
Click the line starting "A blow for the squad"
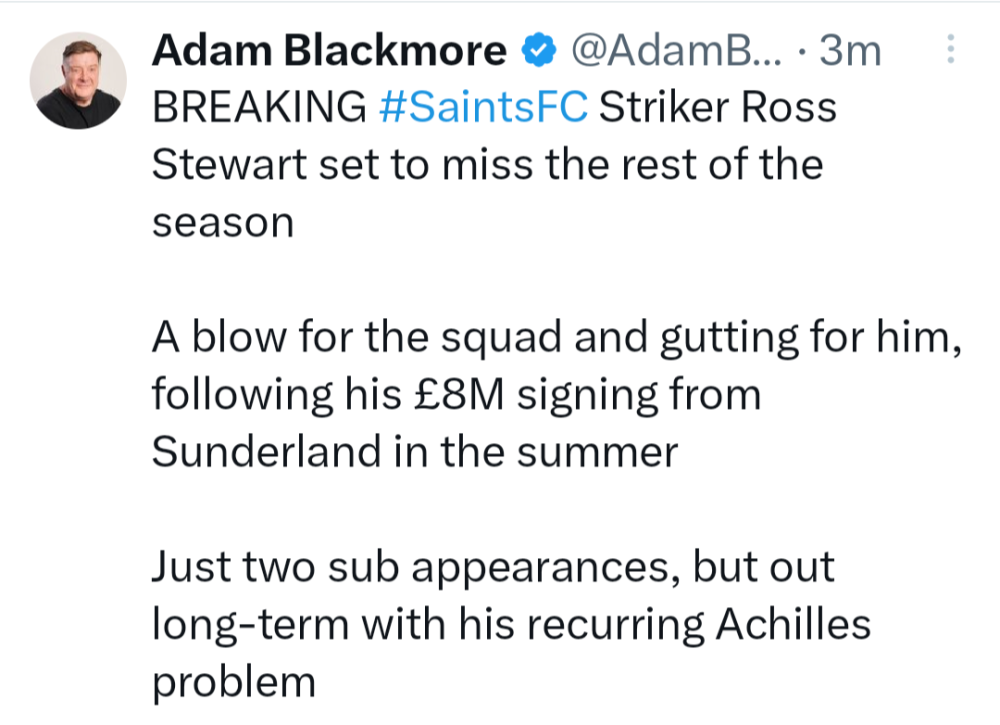pyautogui.click(x=557, y=338)
